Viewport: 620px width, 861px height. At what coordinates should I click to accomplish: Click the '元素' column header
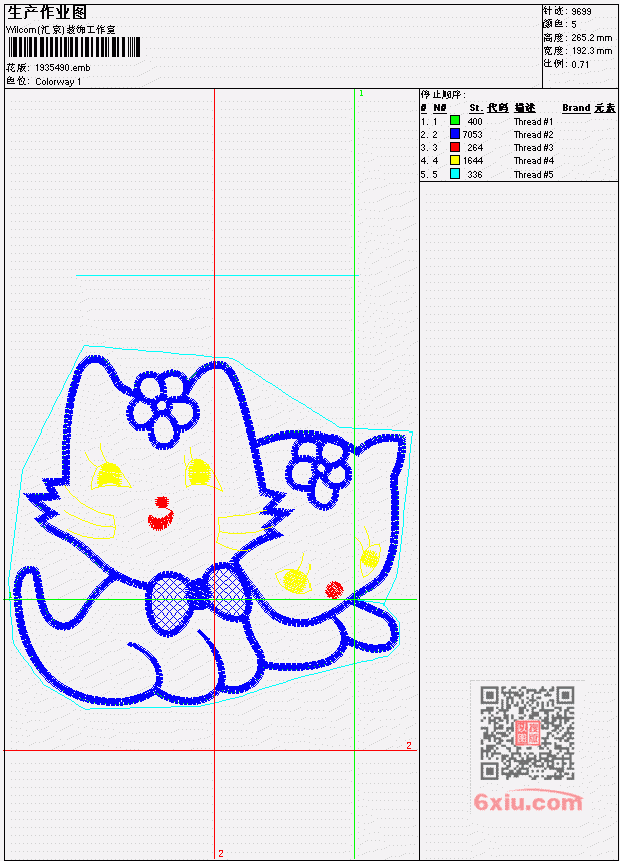[x=605, y=108]
